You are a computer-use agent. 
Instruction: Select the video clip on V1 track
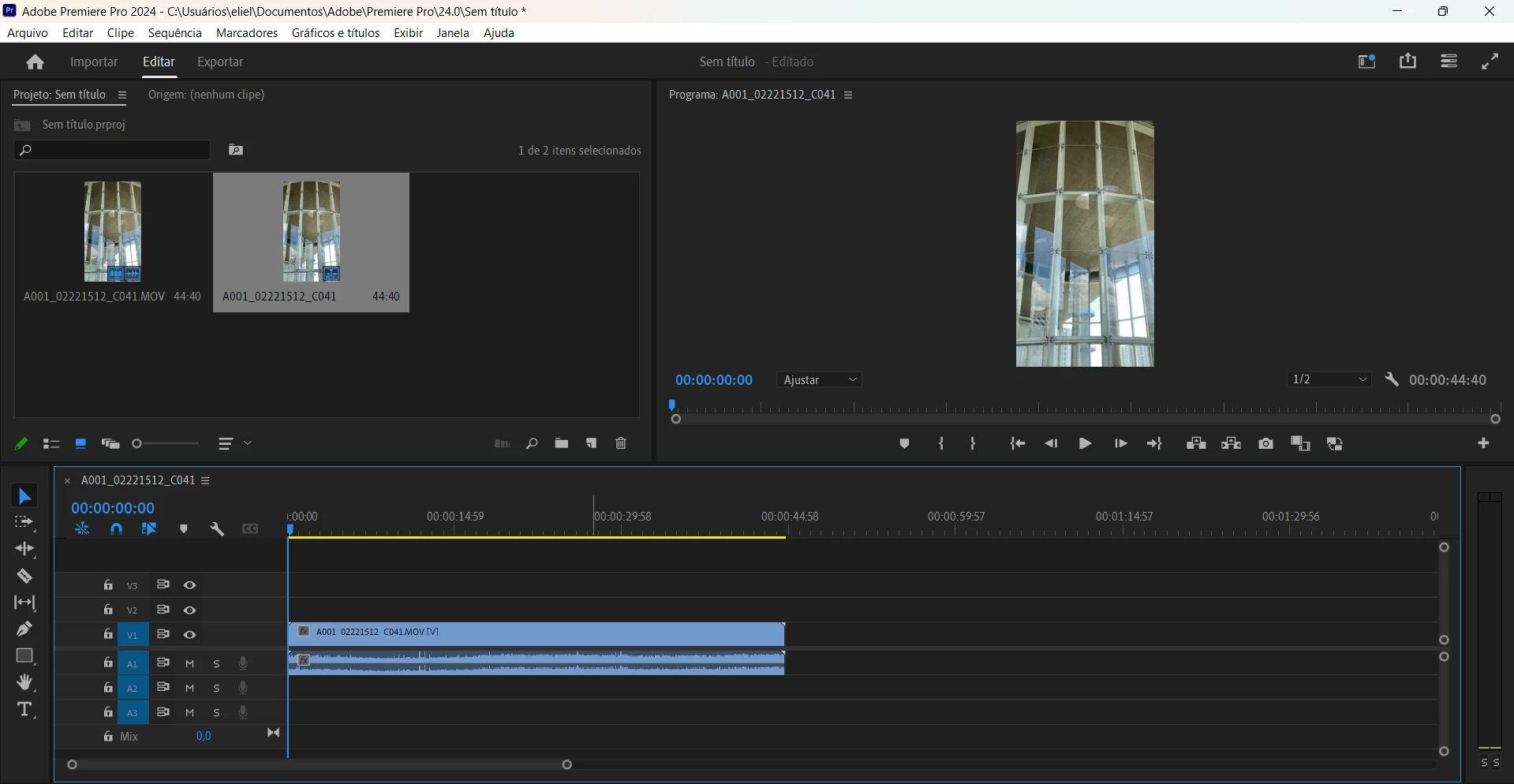click(x=537, y=634)
